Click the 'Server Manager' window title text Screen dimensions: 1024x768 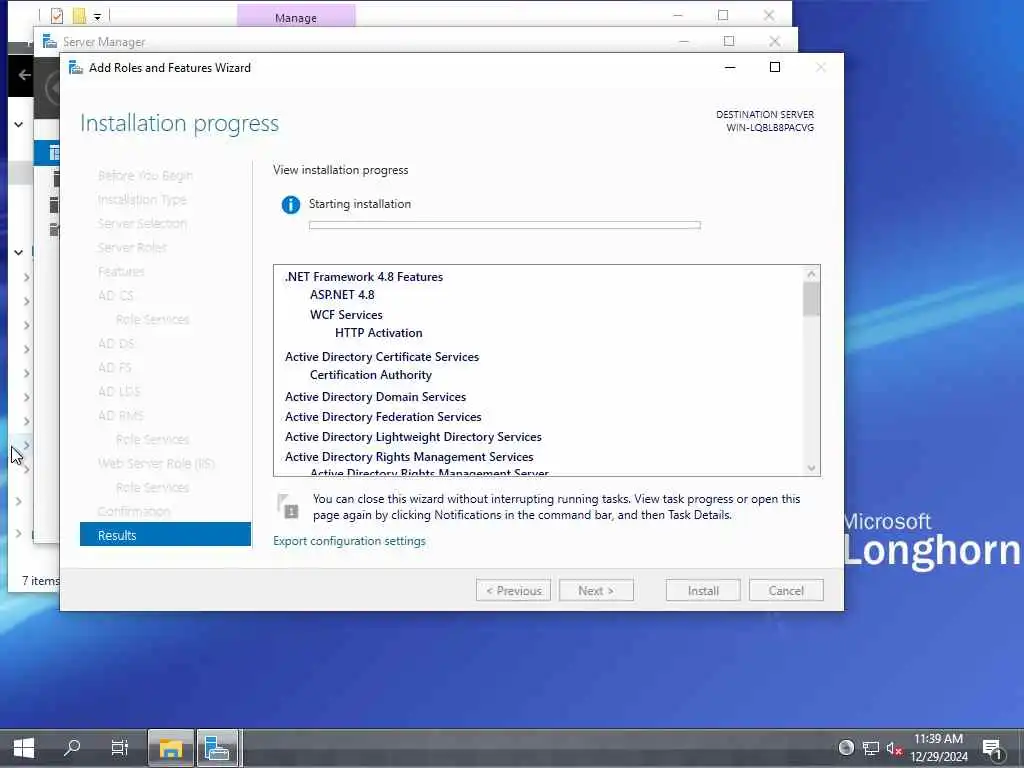click(104, 42)
